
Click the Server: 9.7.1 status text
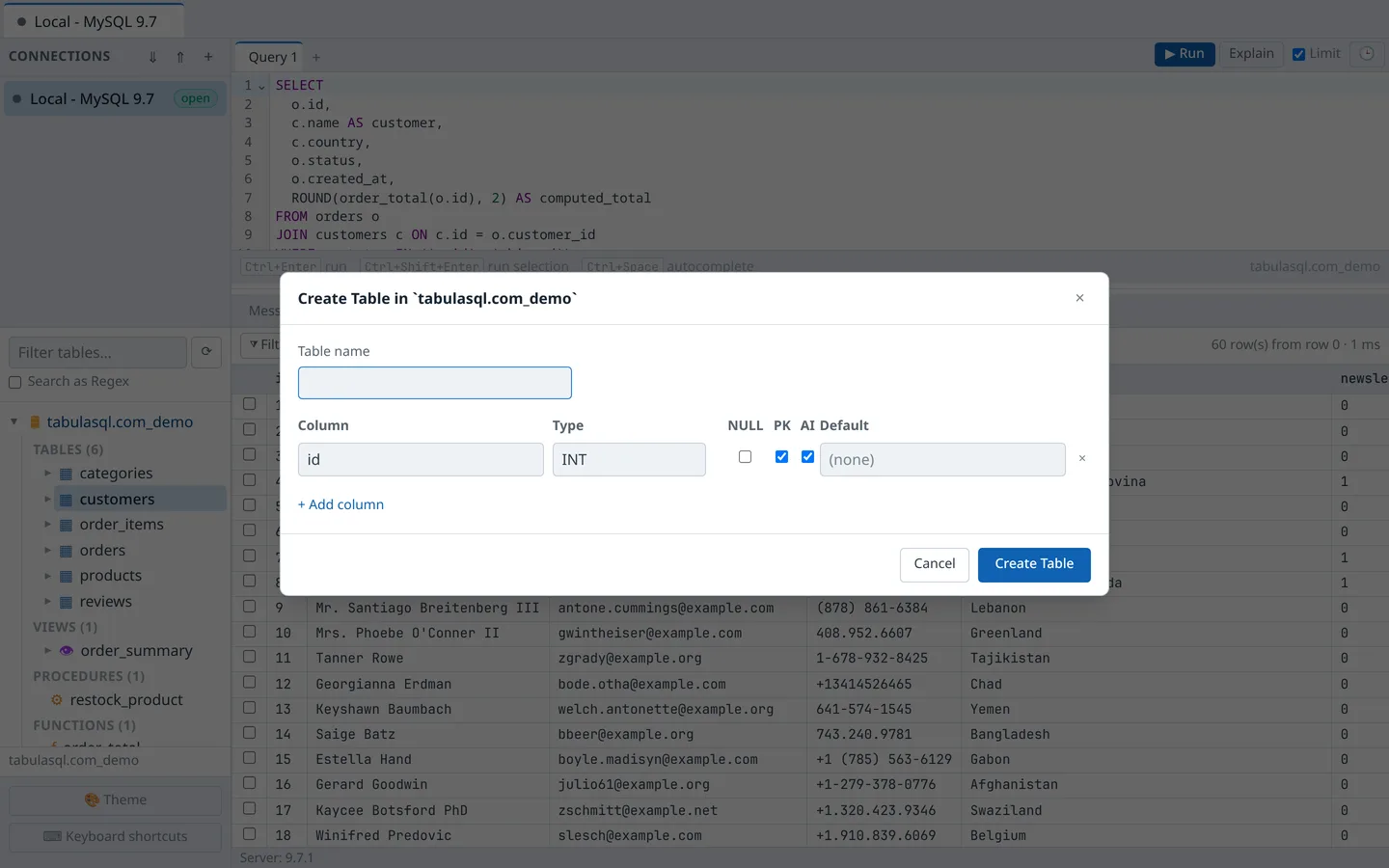(x=277, y=857)
